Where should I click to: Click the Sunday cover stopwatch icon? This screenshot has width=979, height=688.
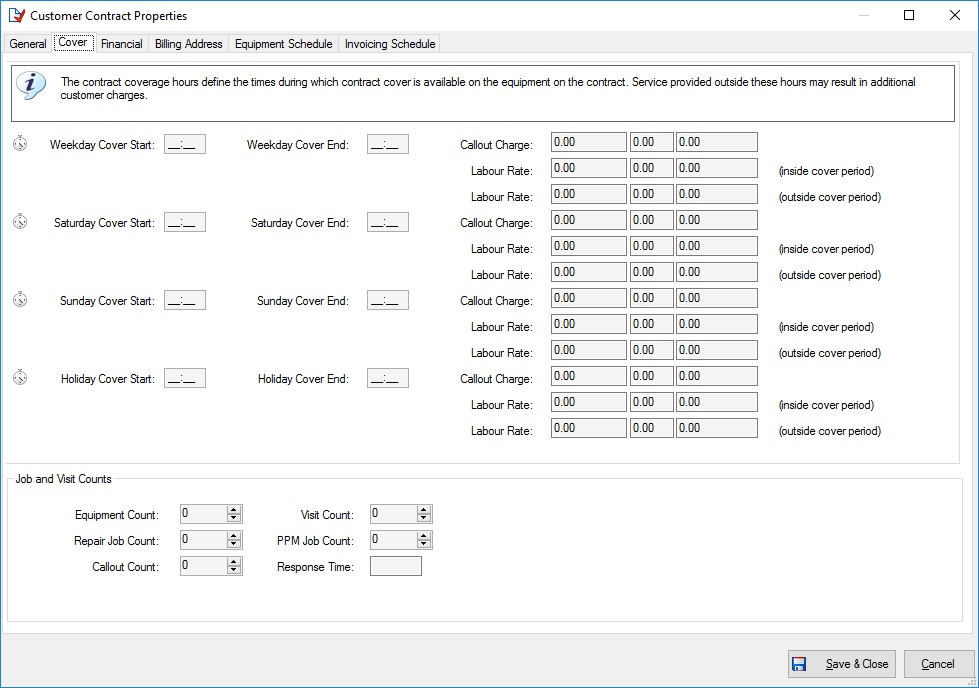tap(20, 299)
